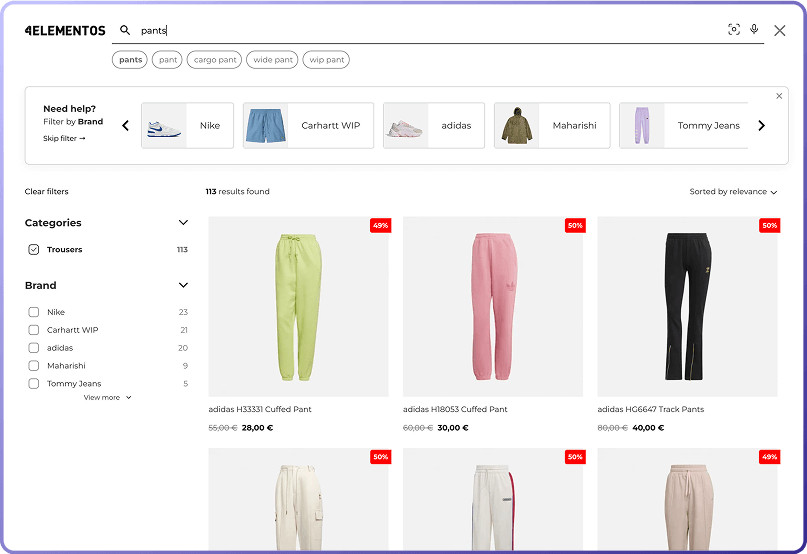
Task: Click the search magnifier icon
Action: 125,31
